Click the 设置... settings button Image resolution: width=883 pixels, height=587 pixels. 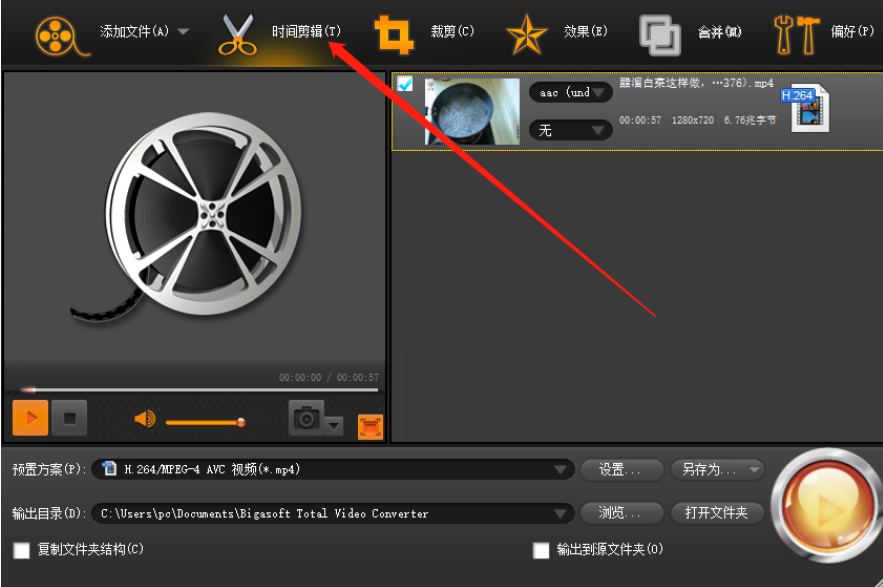[622, 469]
